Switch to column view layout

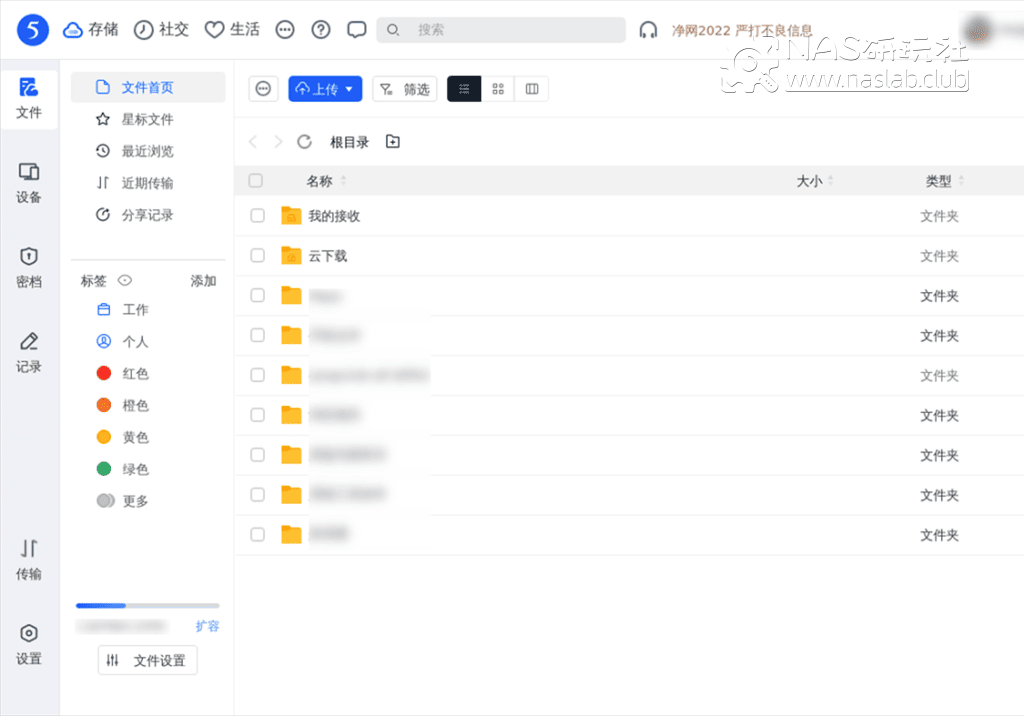[x=531, y=88]
